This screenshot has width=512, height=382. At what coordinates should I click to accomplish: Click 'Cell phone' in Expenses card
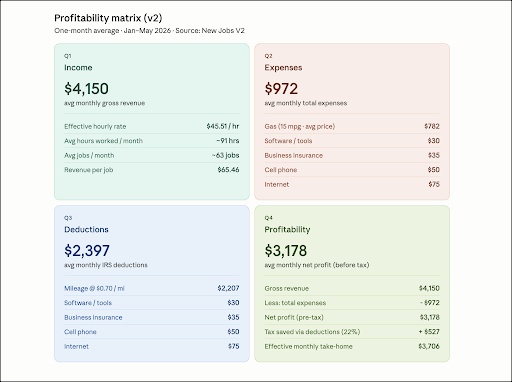coord(281,170)
